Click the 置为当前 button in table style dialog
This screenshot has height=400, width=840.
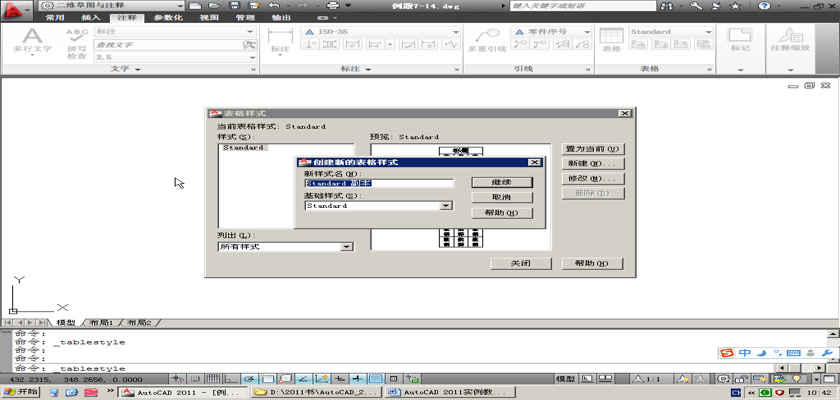point(593,148)
